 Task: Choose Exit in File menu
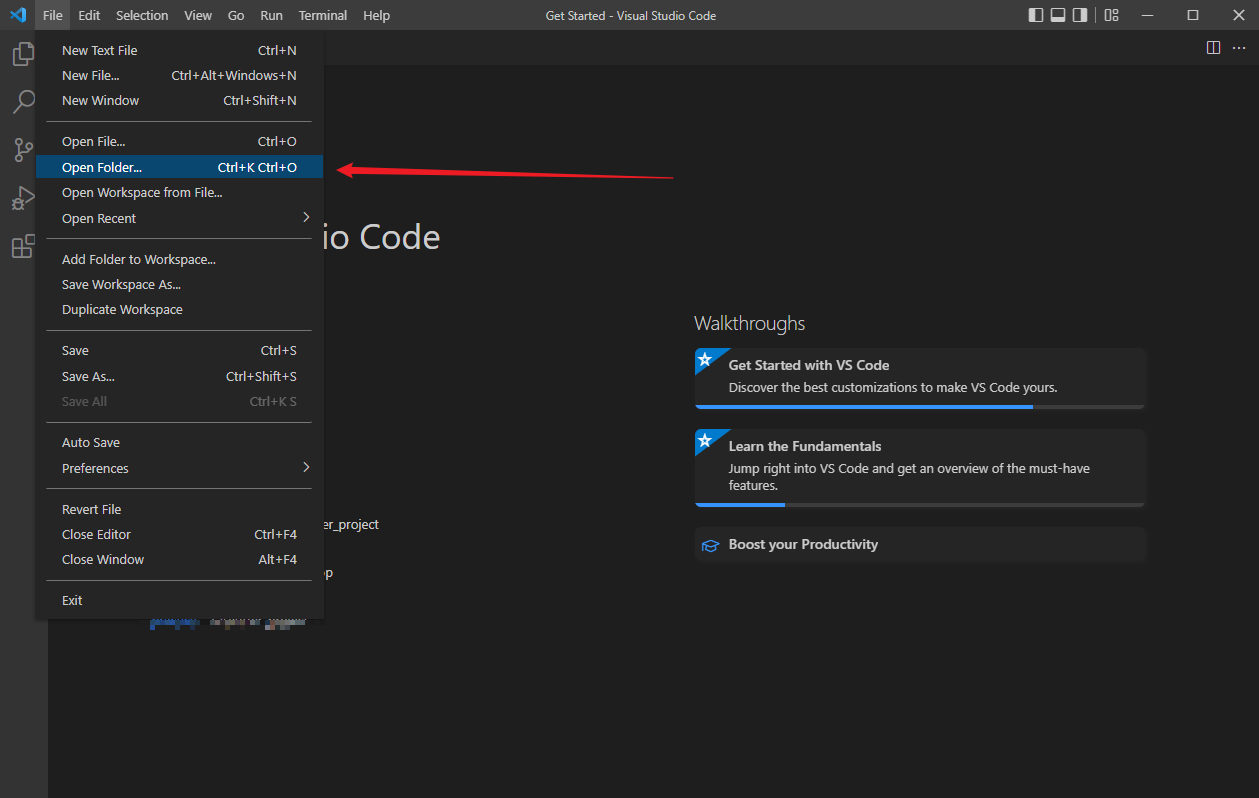(179, 600)
